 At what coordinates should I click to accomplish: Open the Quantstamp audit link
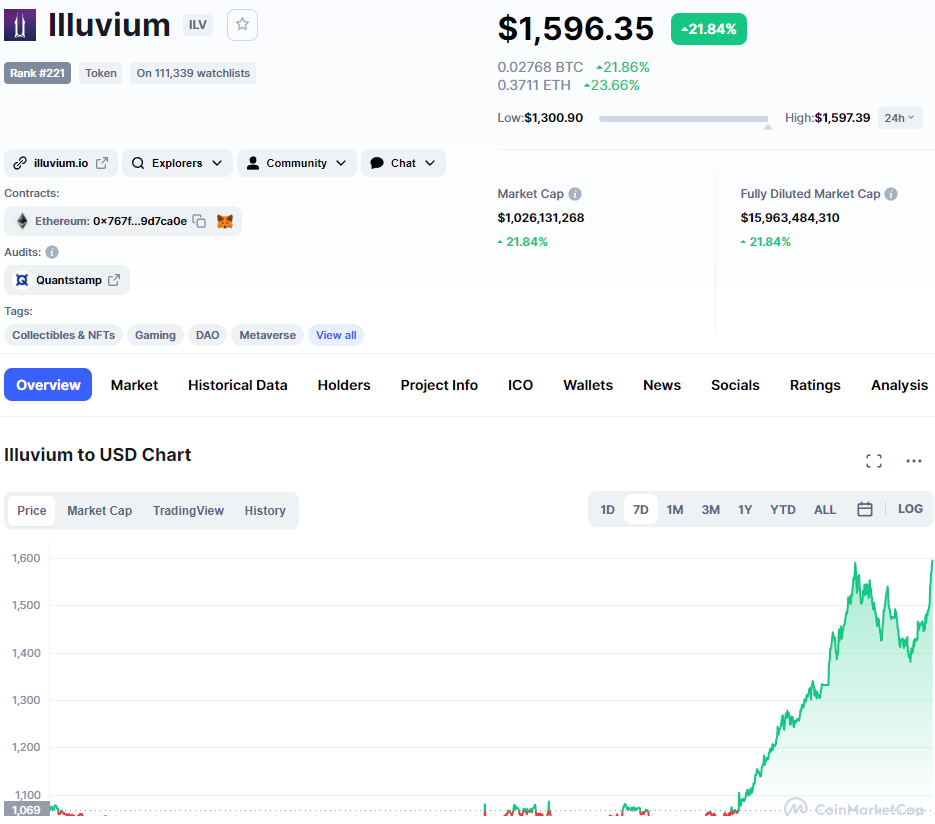tap(67, 280)
